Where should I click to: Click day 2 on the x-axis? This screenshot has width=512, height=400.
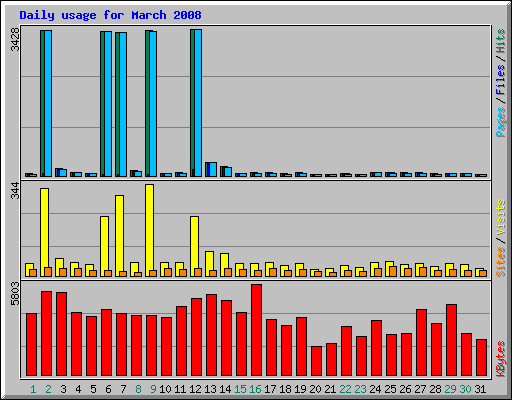pyautogui.click(x=48, y=389)
